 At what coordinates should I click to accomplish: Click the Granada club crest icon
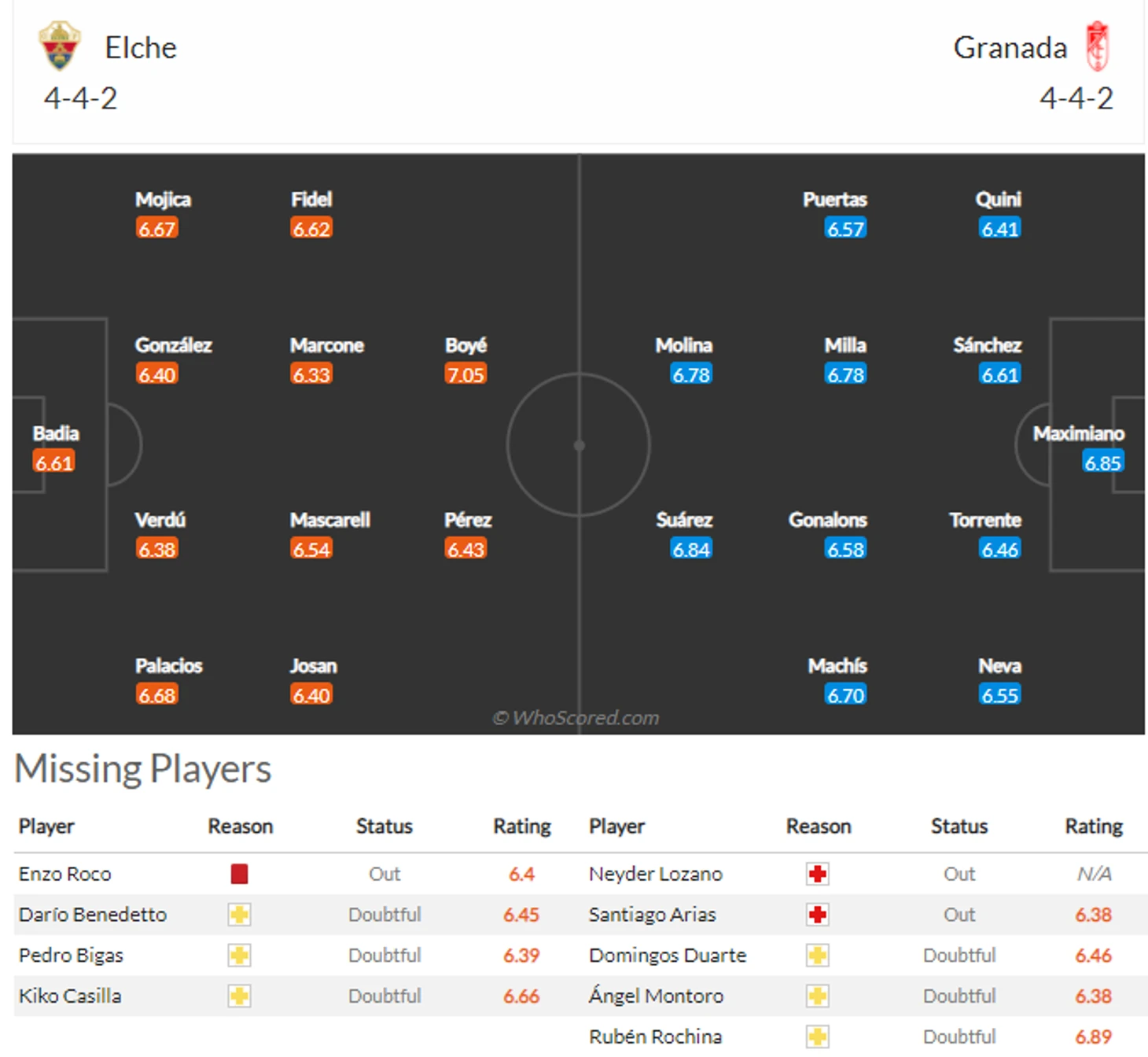click(1097, 46)
